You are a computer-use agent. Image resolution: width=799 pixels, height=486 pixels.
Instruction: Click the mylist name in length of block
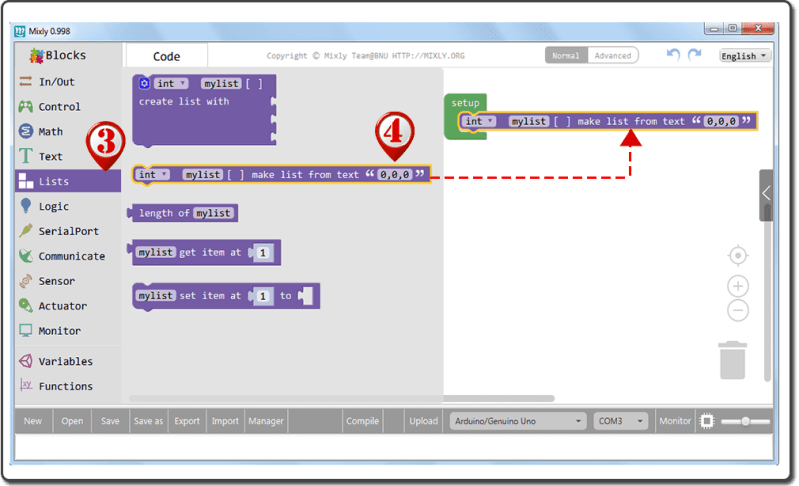[214, 213]
